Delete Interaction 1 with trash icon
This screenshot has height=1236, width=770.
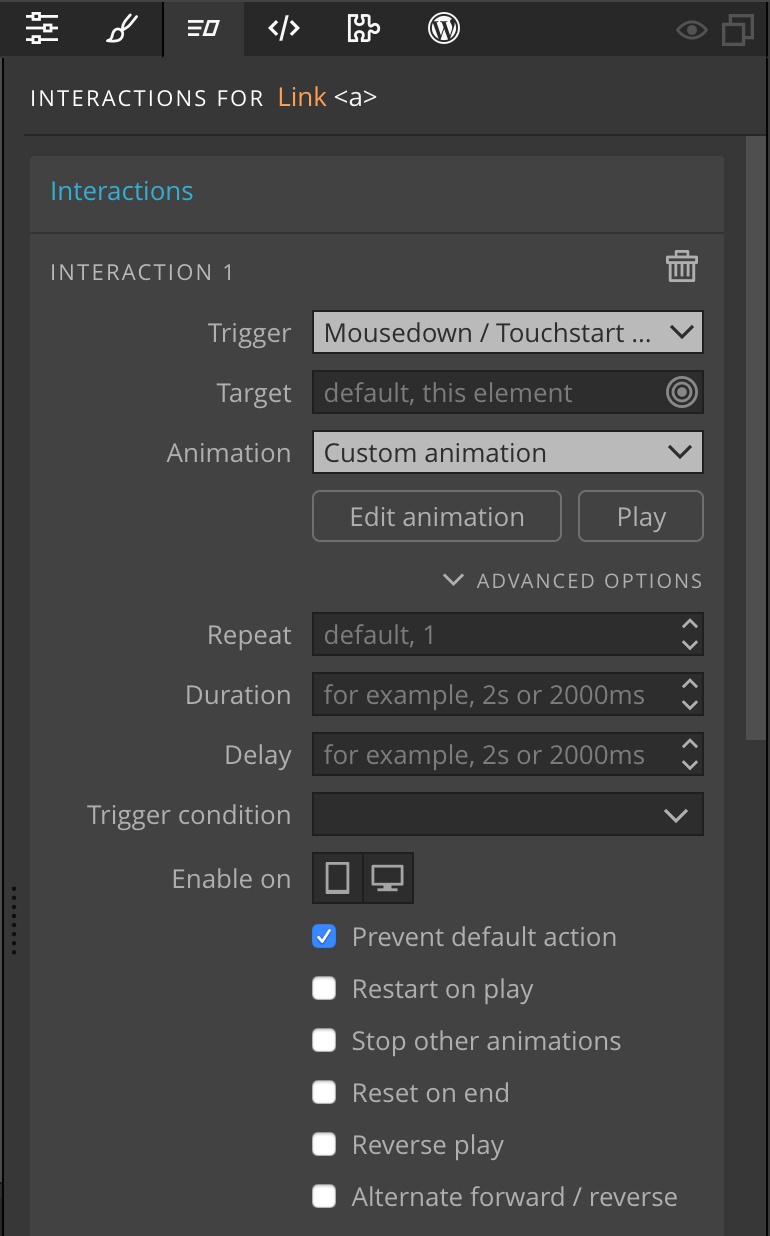(682, 267)
